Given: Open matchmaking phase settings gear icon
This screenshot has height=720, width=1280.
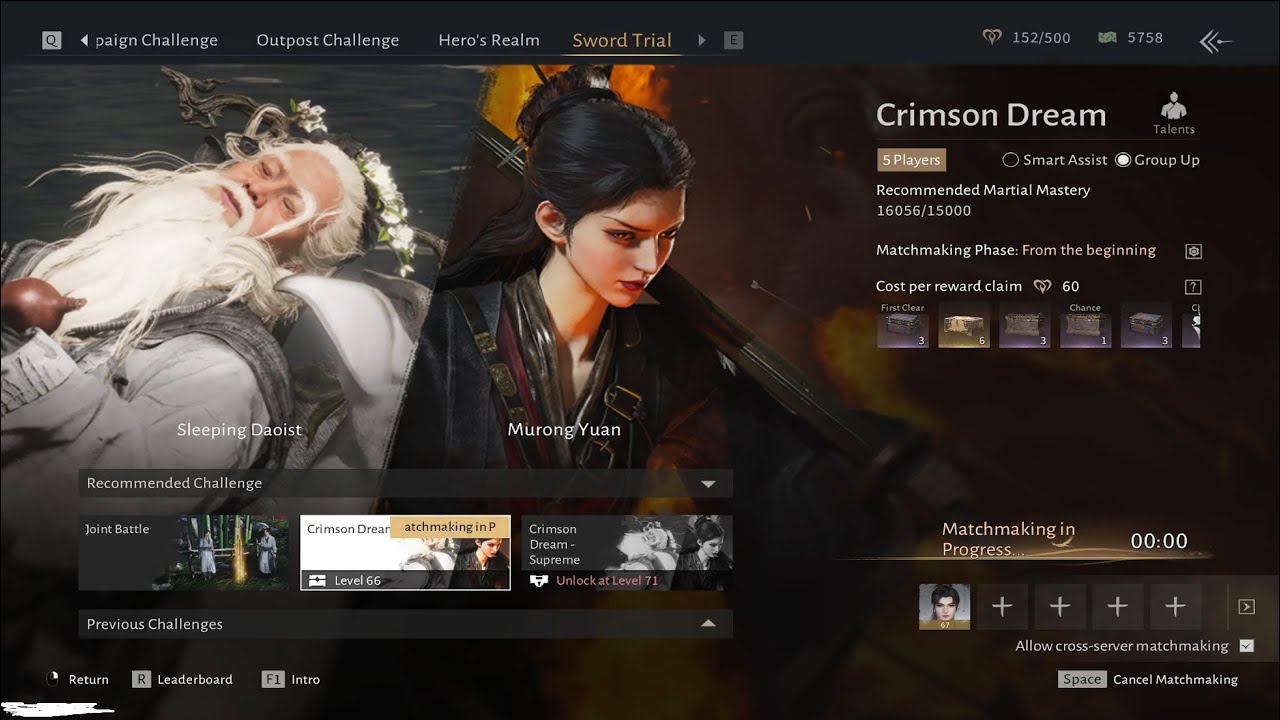Looking at the screenshot, I should [1193, 251].
